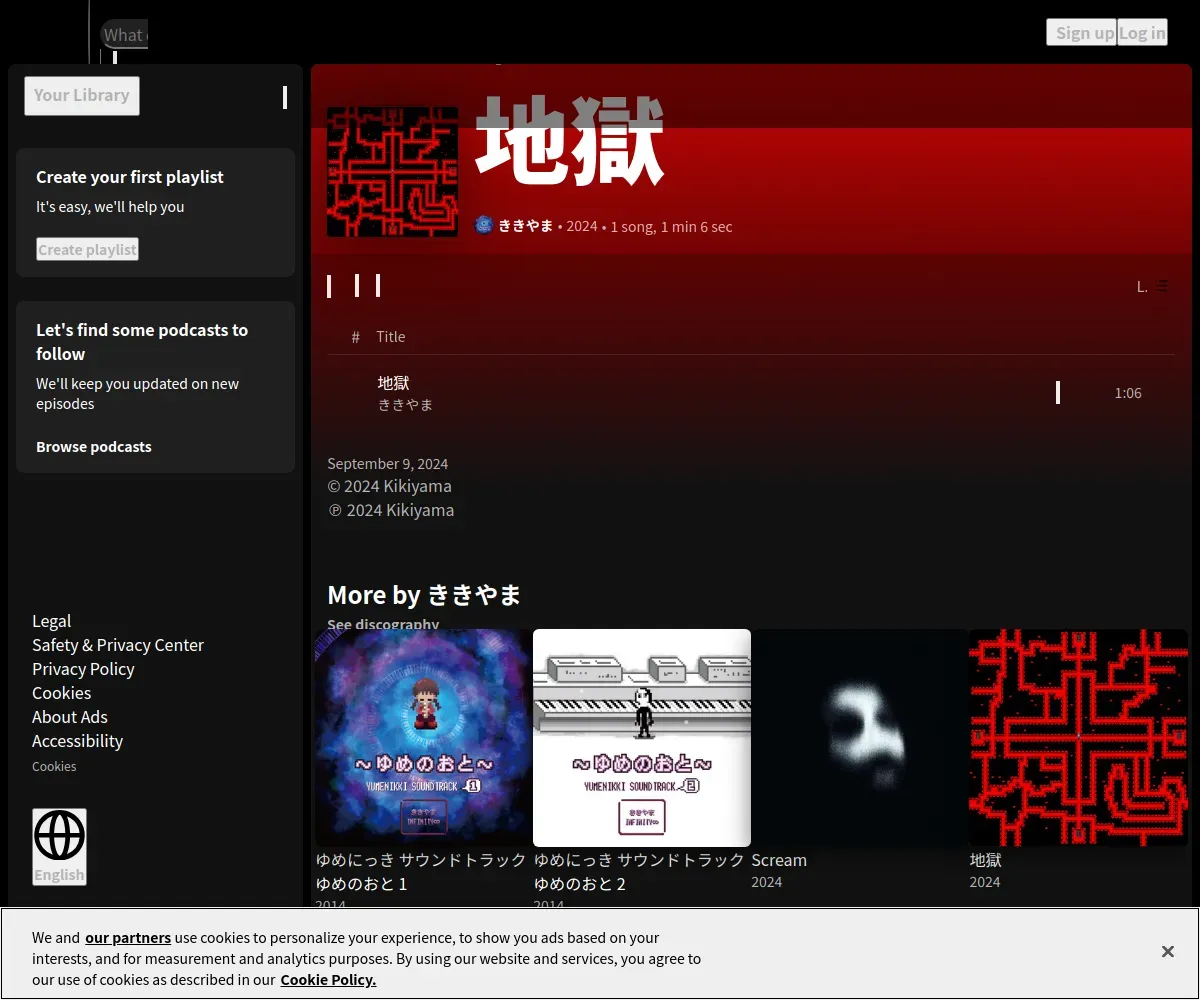The width and height of the screenshot is (1200, 1000).
Task: Click the 1:06 track duration
Action: [1128, 393]
